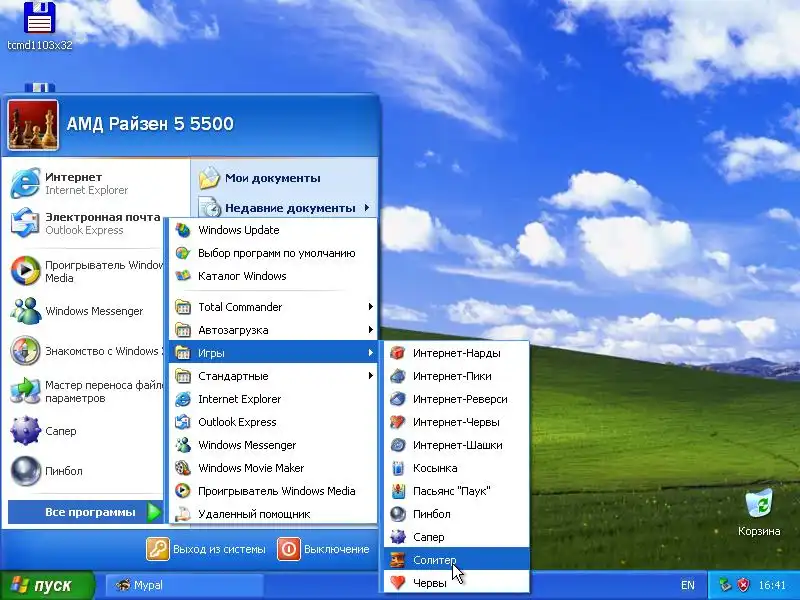This screenshot has width=800, height=600.
Task: Launch Пинбол icon in left column
Action: pos(25,471)
